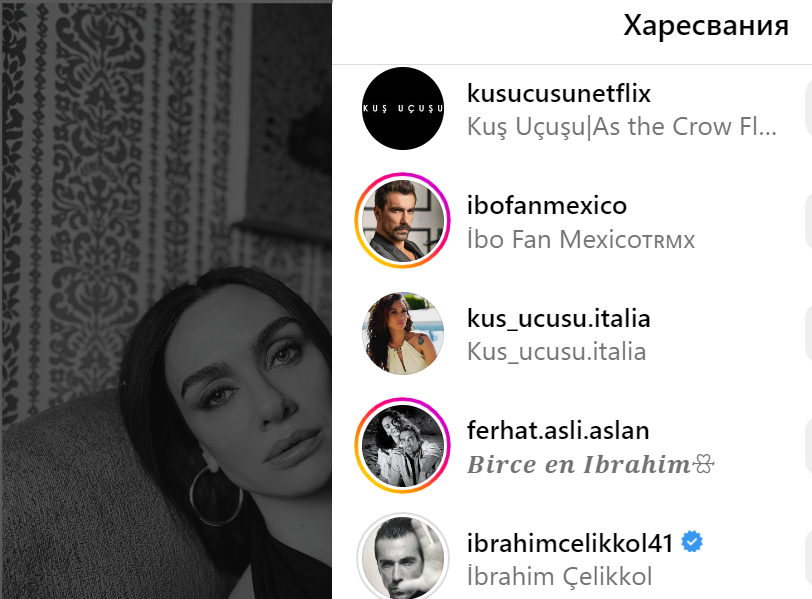Viewport: 812px width, 599px height.
Task: Open kusucusunetflix profile picture
Action: 403,109
